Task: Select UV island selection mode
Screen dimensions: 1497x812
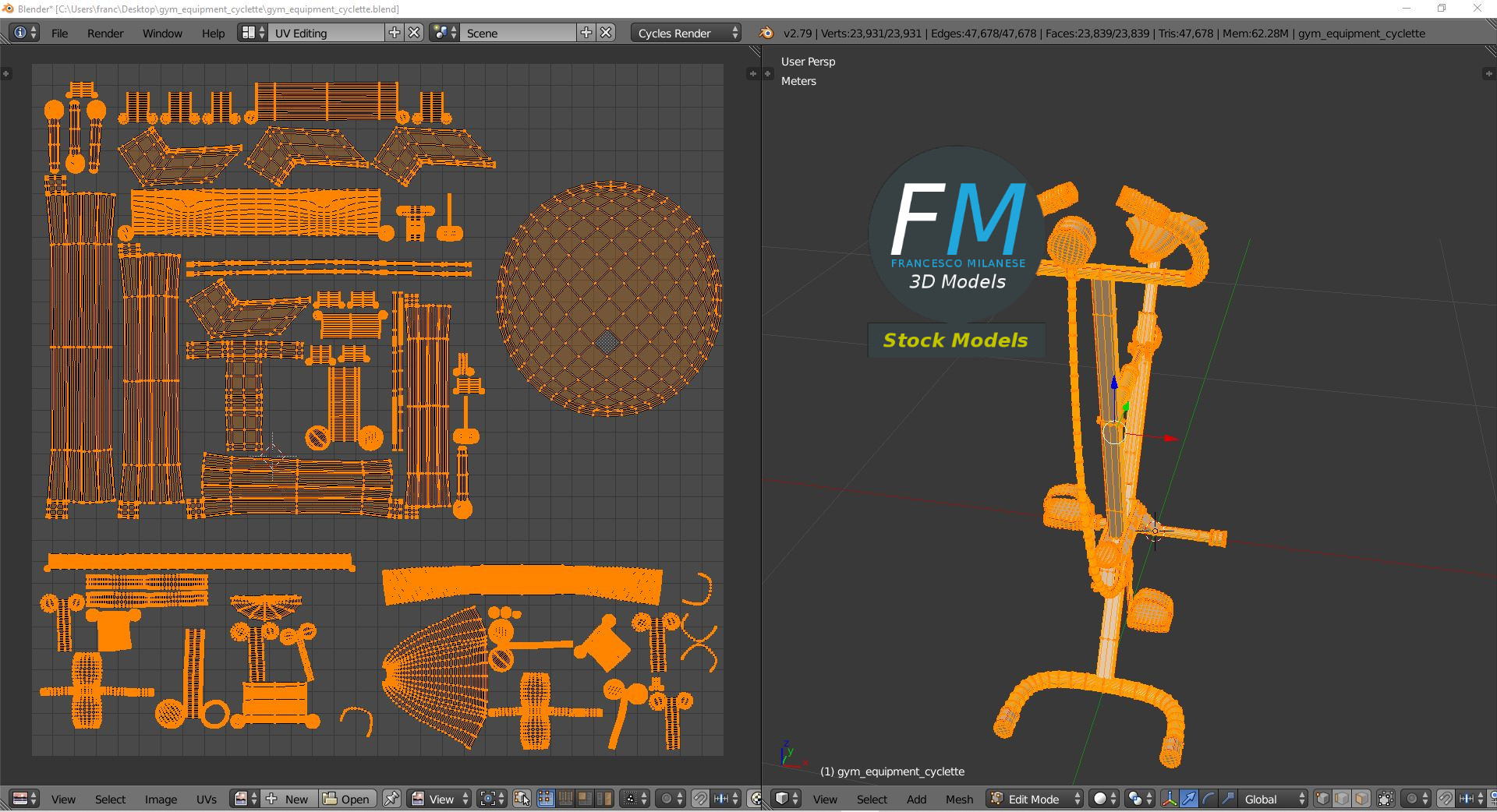Action: coord(604,799)
